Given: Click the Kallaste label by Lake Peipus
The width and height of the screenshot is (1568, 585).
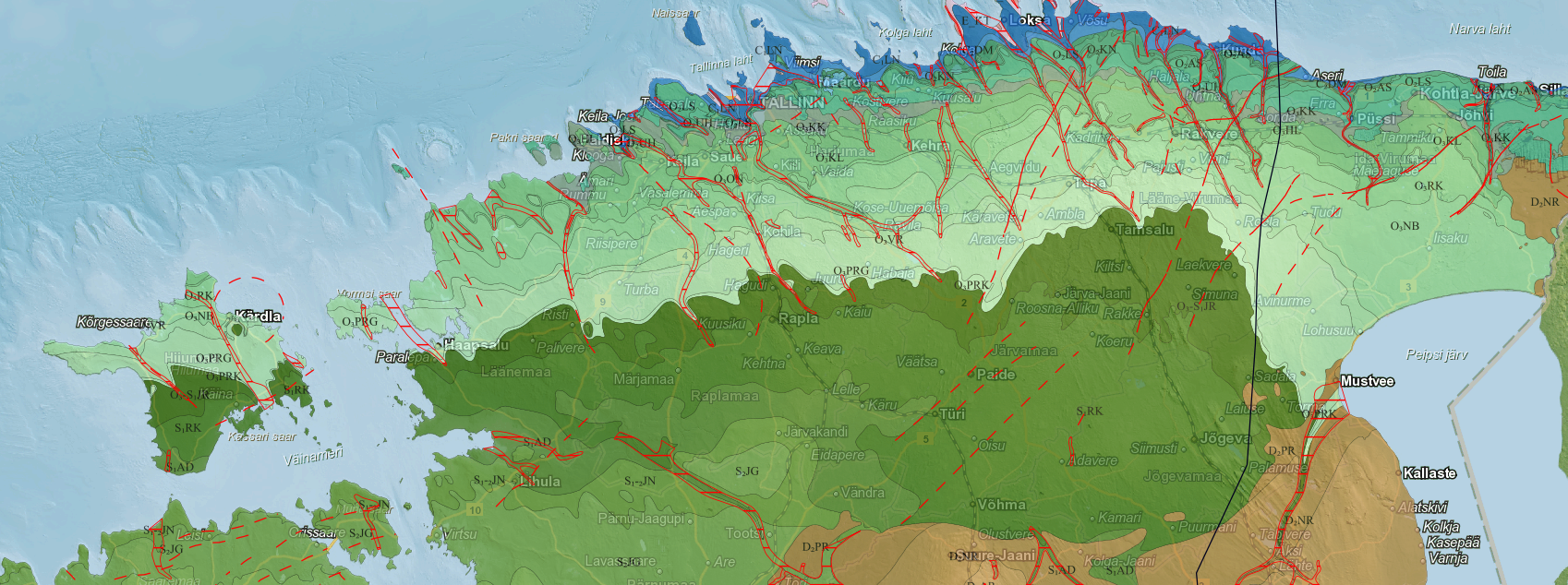Looking at the screenshot, I should pyautogui.click(x=1429, y=473).
